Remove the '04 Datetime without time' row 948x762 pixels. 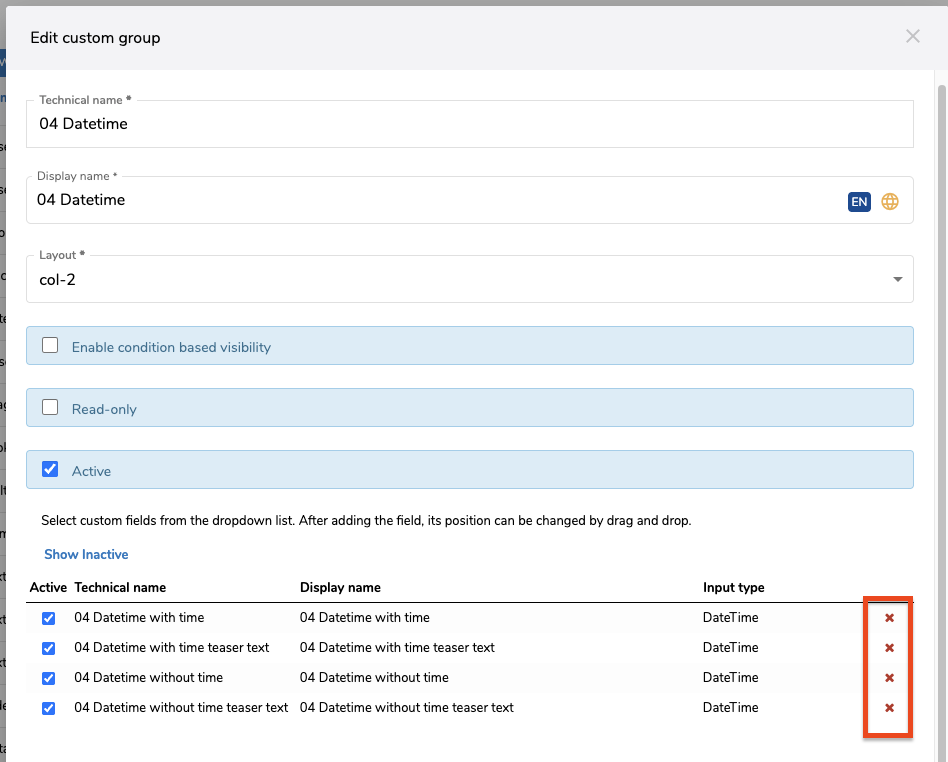pyautogui.click(x=889, y=678)
